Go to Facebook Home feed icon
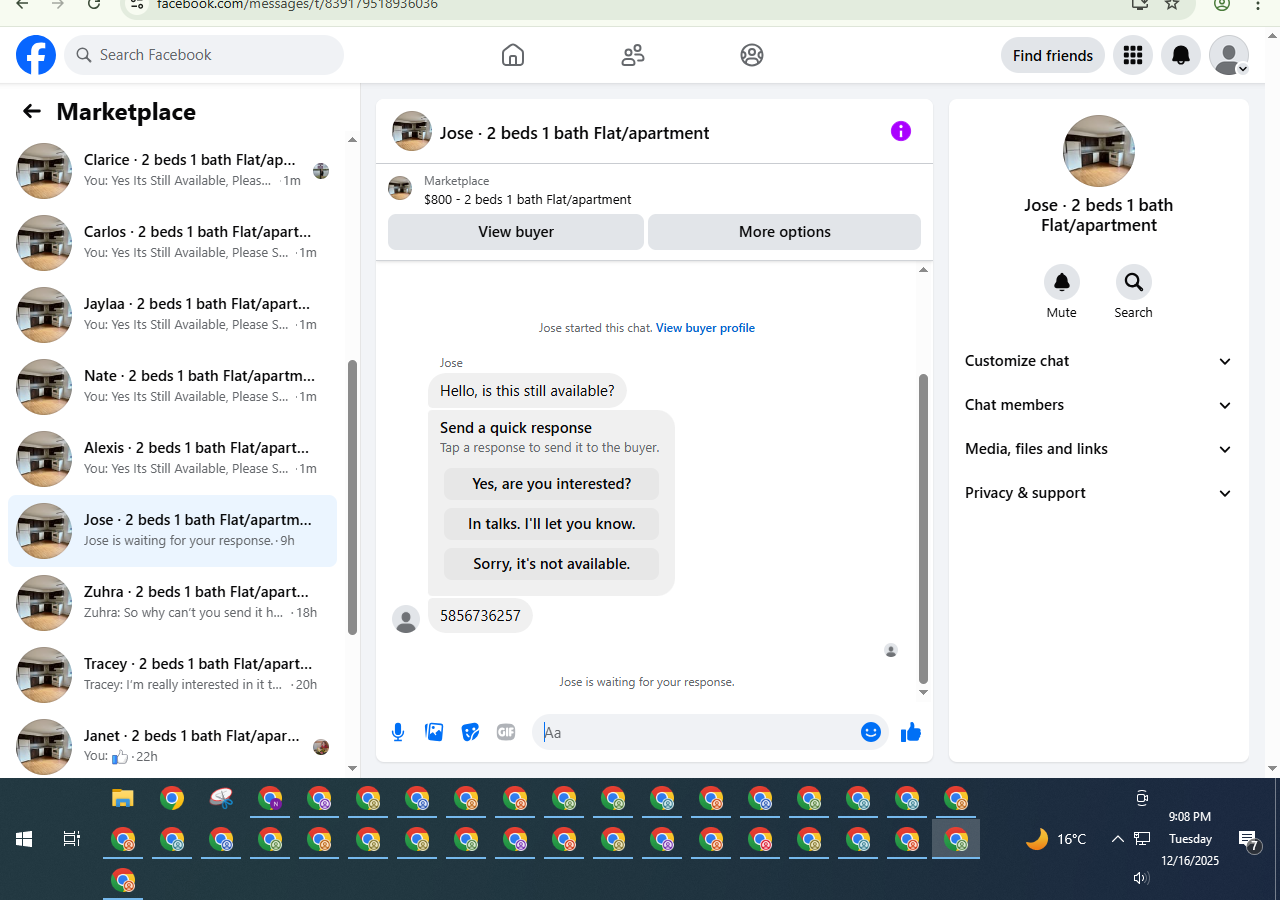The height and width of the screenshot is (900, 1280). click(513, 55)
